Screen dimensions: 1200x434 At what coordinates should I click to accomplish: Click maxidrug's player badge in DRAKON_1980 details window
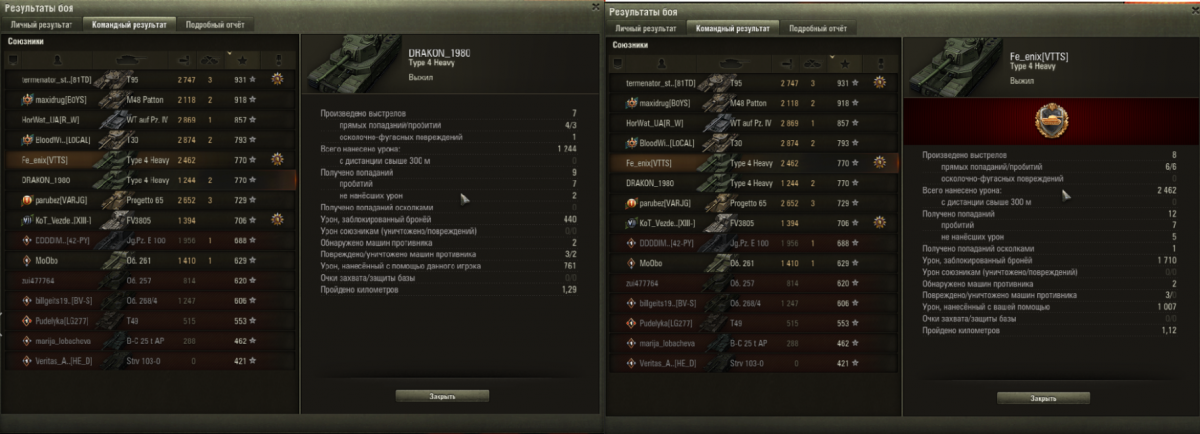(26, 100)
